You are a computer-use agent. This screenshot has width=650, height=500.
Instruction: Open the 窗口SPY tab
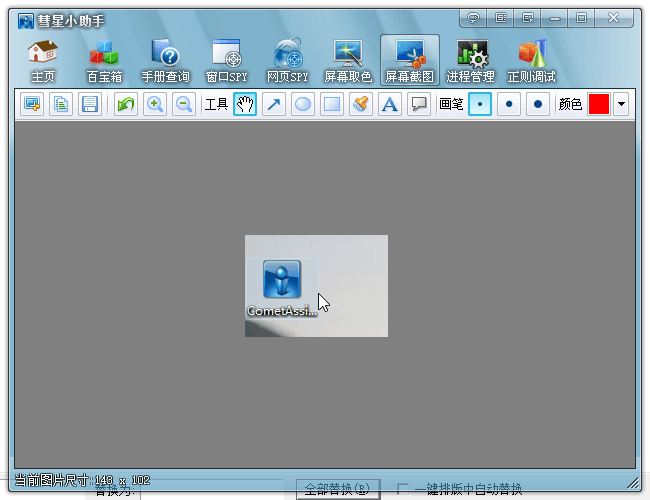pyautogui.click(x=226, y=61)
